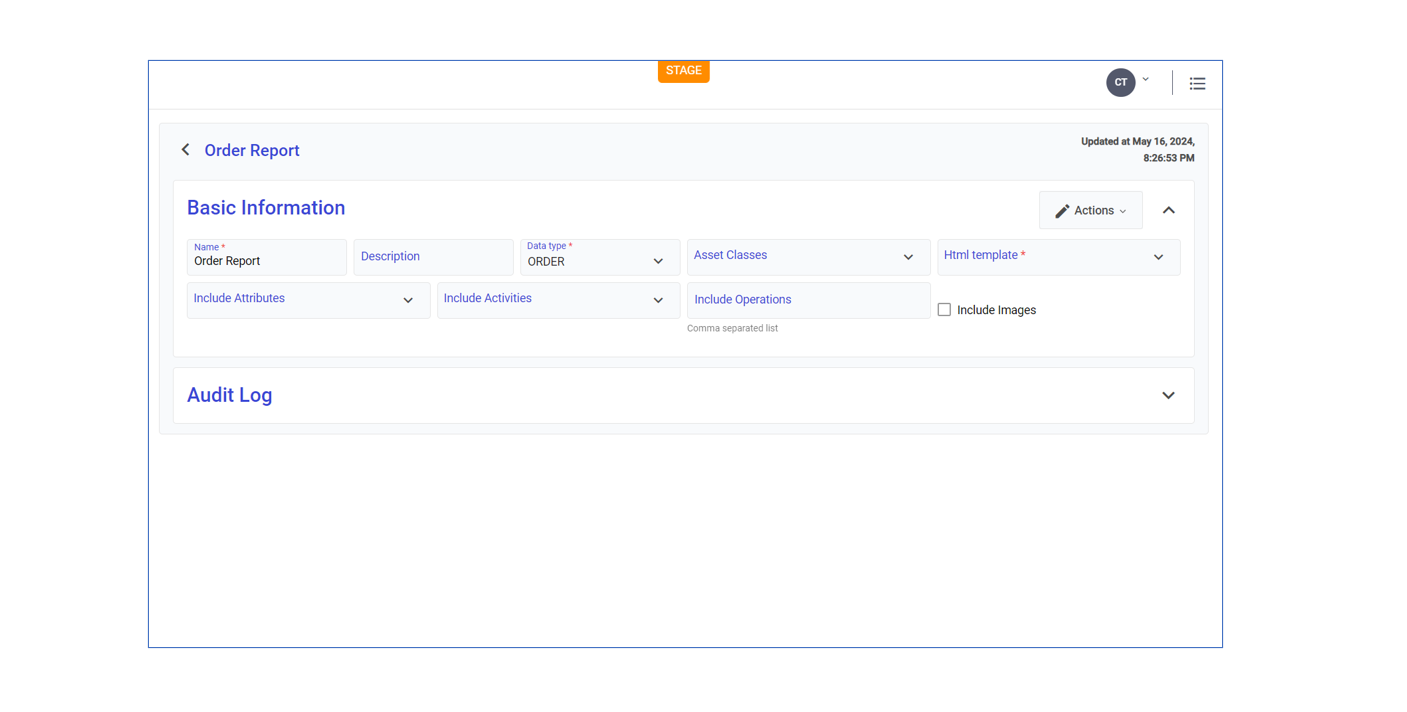Image resolution: width=1407 pixels, height=712 pixels.
Task: Click the Name field containing Order Report
Action: point(266,260)
